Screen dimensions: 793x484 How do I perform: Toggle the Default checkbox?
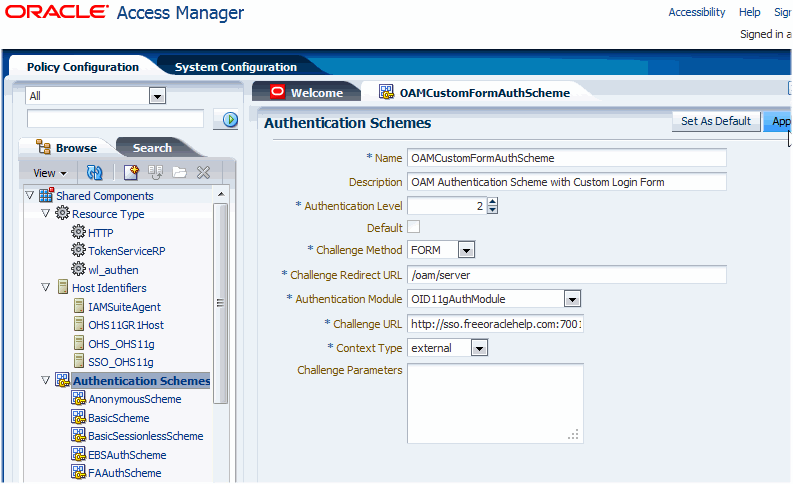click(414, 227)
